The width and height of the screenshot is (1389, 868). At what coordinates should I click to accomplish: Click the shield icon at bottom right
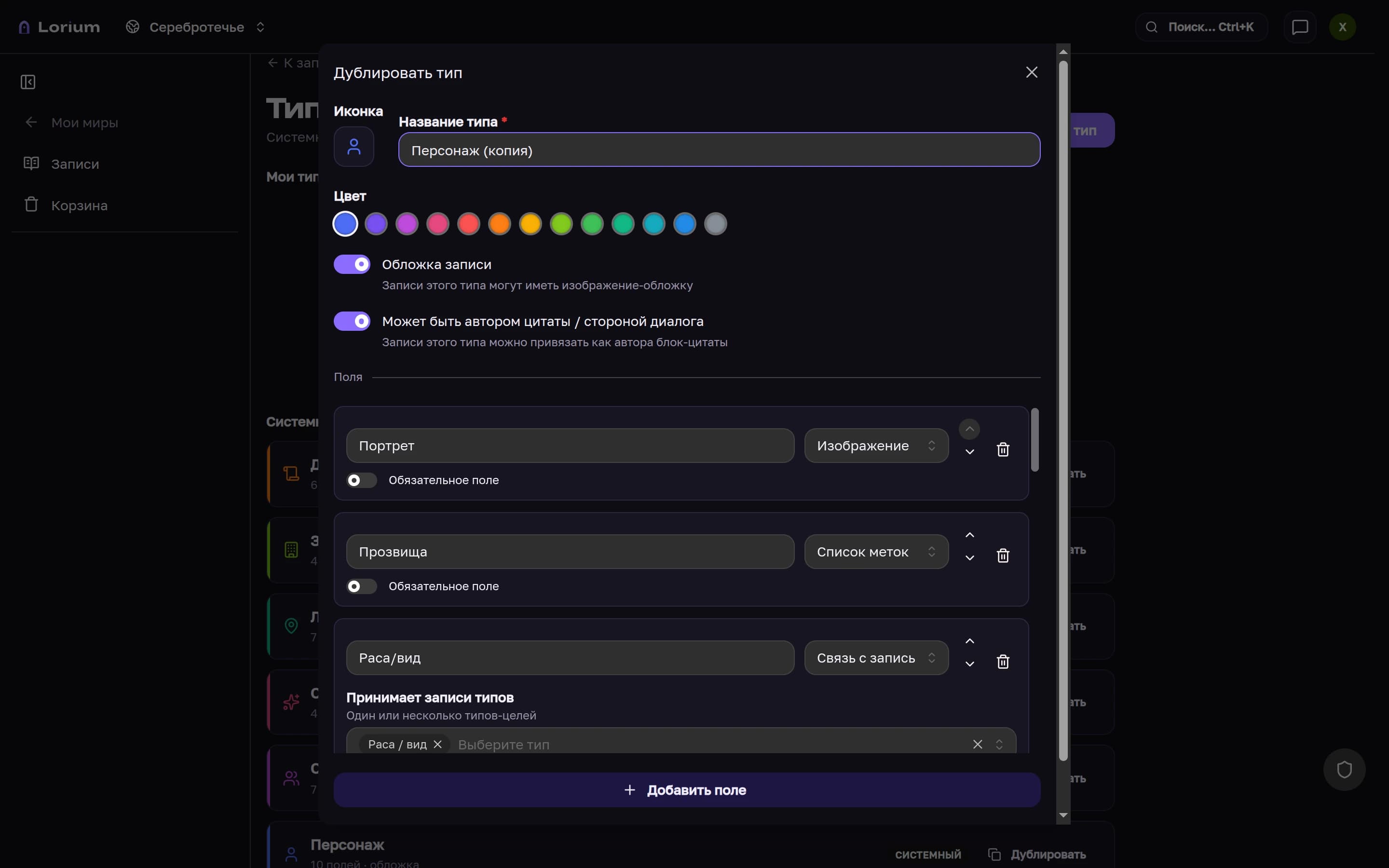coord(1344,770)
